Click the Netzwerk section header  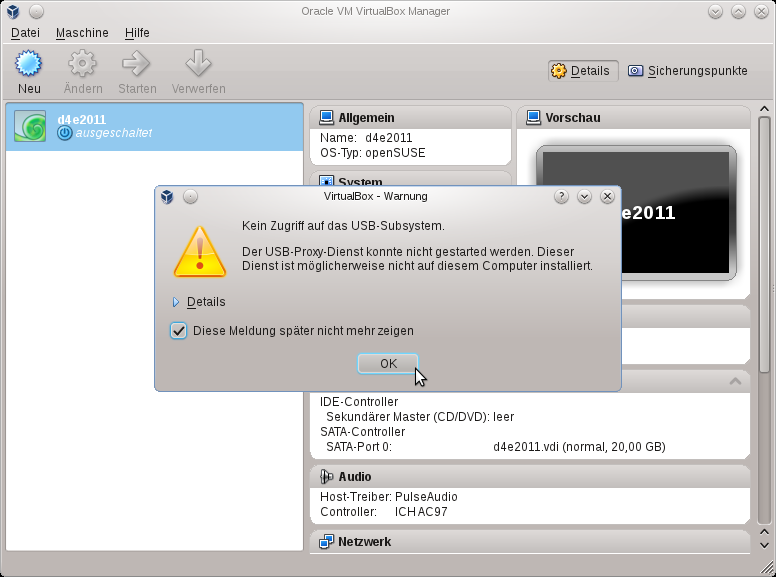(530, 542)
